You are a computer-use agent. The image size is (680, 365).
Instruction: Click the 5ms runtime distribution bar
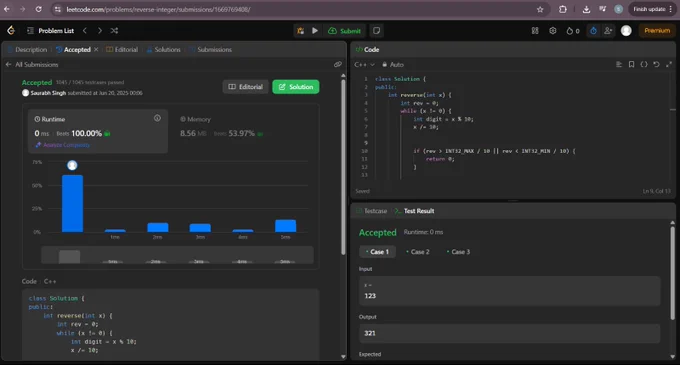click(x=285, y=226)
